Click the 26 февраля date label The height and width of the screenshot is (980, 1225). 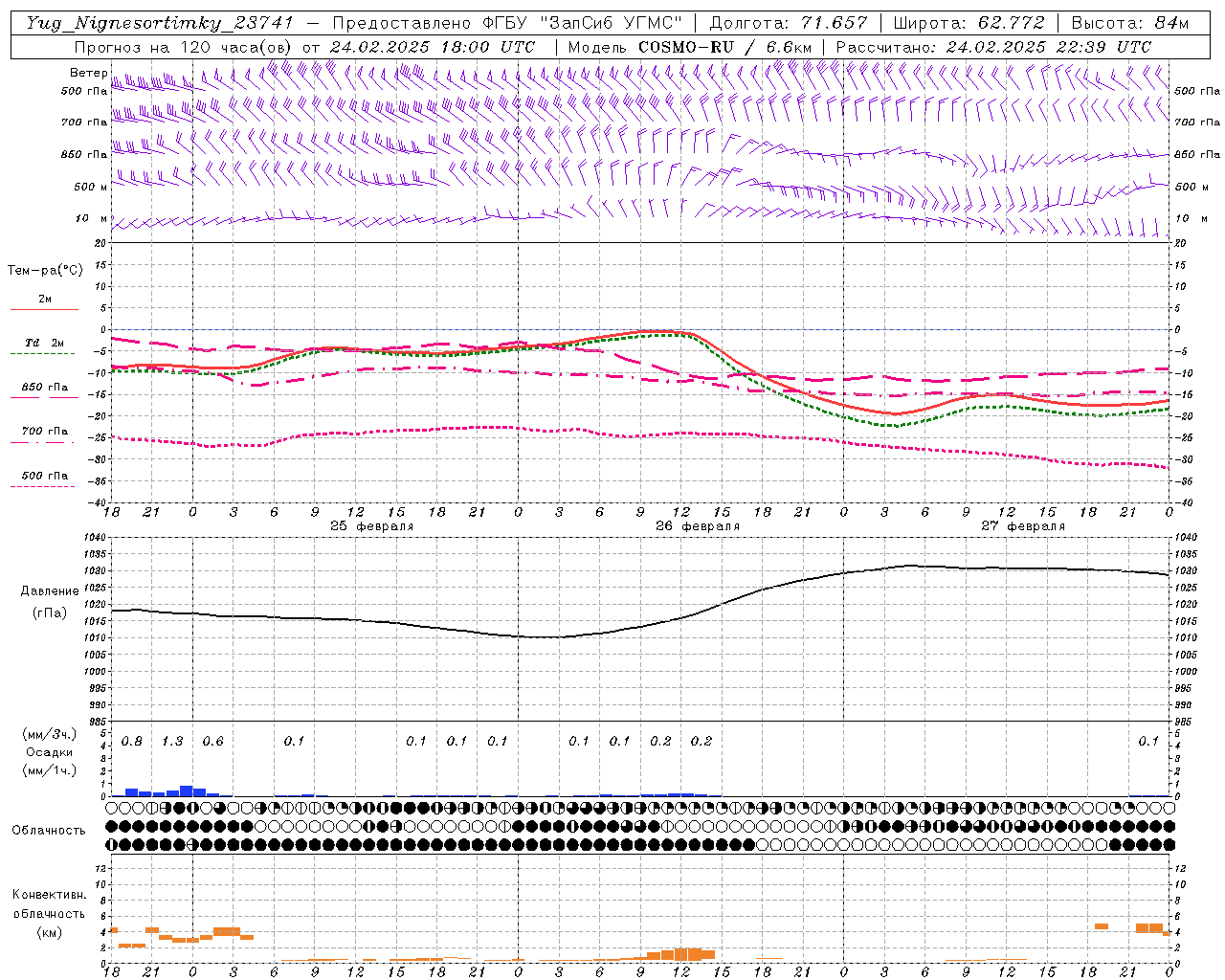point(698,526)
